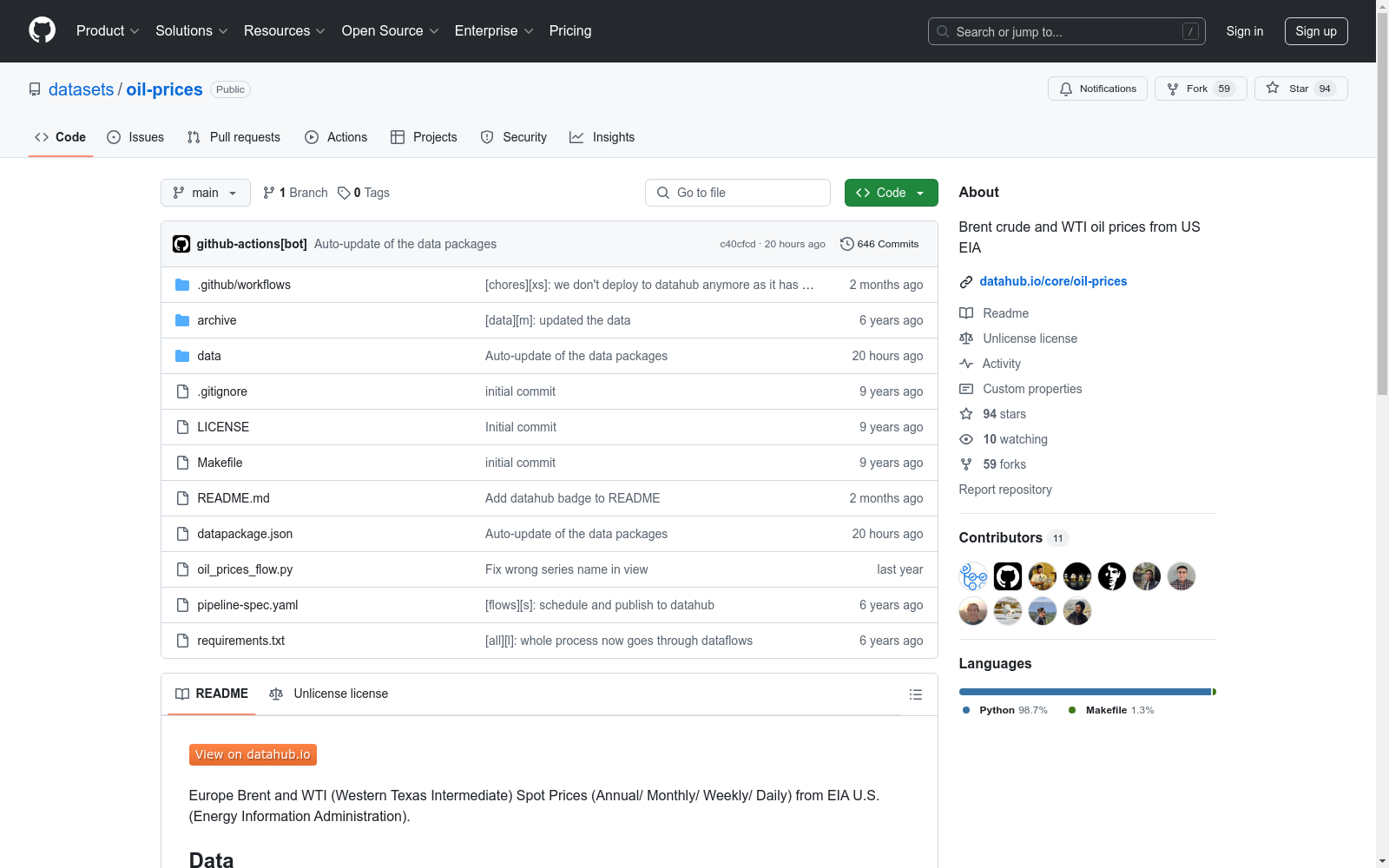Open commit hash c40cfcd
The height and width of the screenshot is (868, 1389).
pyautogui.click(x=738, y=244)
